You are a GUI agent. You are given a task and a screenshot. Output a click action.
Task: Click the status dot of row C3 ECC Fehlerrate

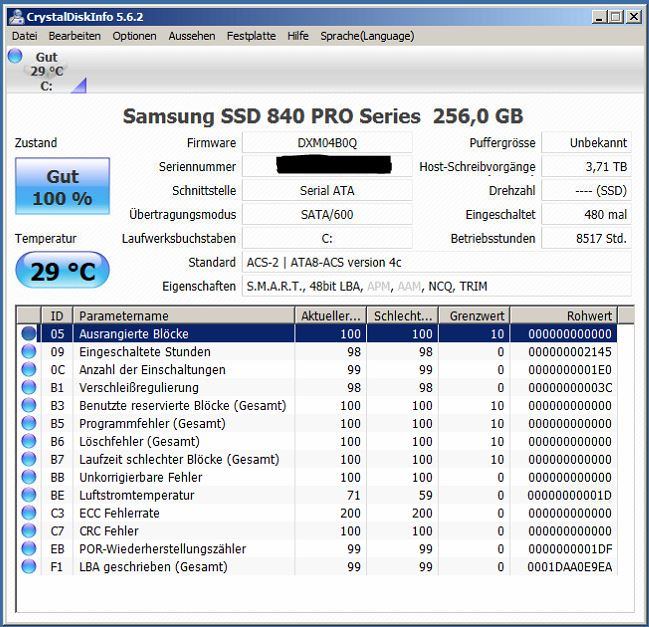29,513
